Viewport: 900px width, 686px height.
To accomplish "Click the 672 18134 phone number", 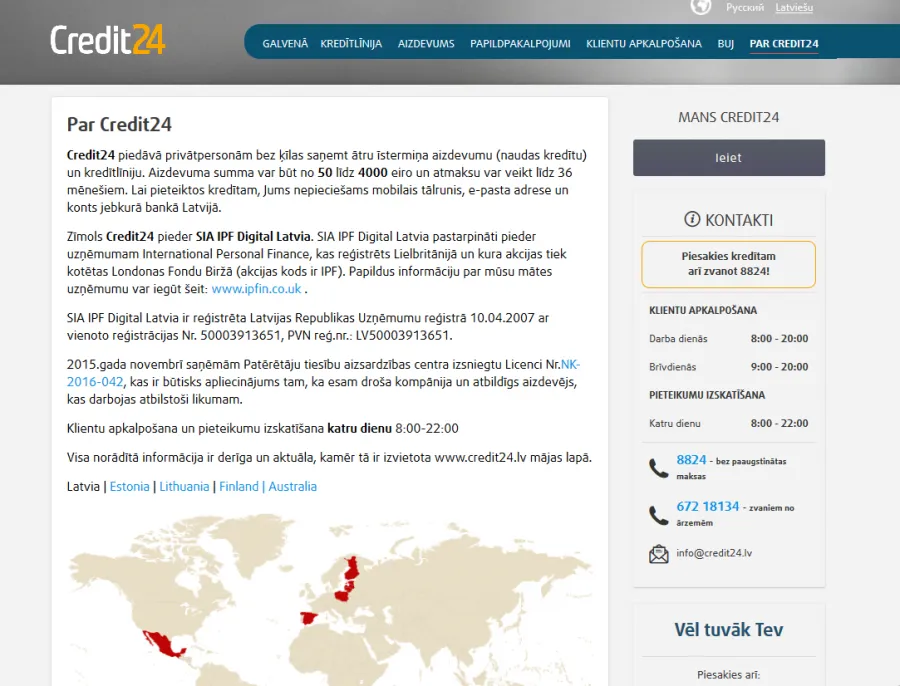I will coord(708,506).
